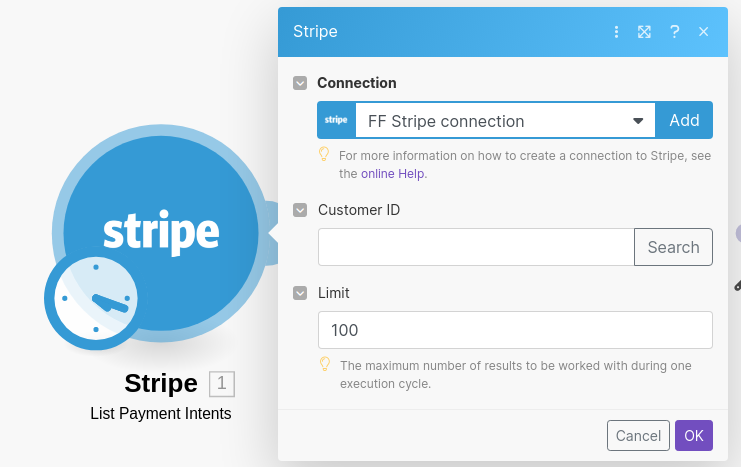
Task: Open the clock schedule icon on Stripe module
Action: tap(95, 299)
